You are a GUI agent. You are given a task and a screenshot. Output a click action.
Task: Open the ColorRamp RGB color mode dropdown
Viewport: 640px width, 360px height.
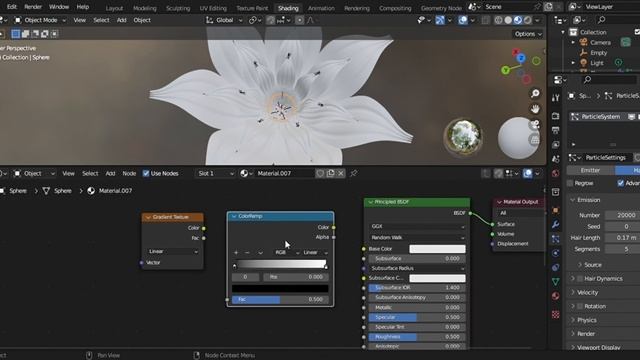[x=287, y=253]
